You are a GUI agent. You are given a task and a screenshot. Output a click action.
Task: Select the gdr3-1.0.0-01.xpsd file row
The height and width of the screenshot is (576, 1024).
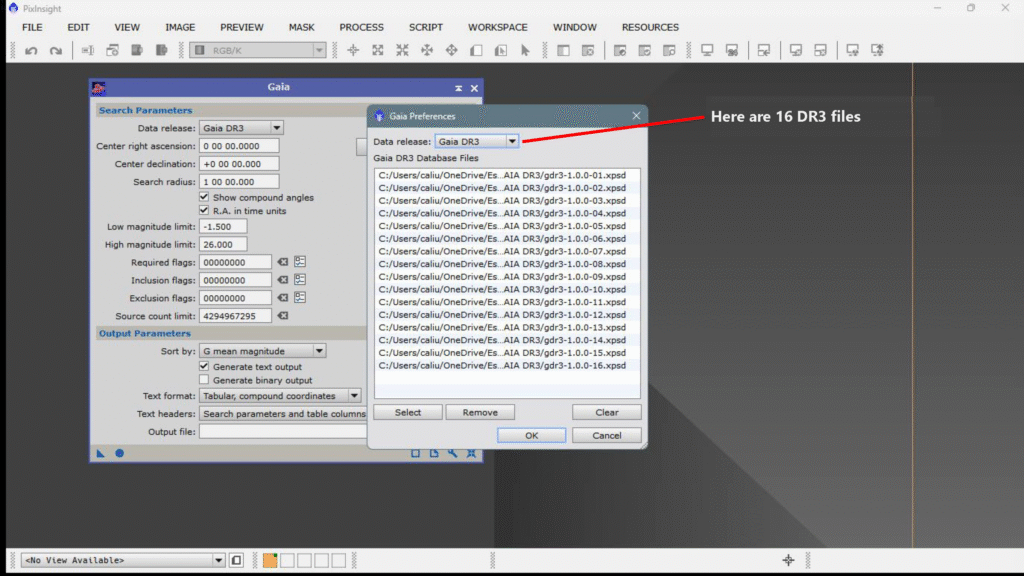[507, 175]
